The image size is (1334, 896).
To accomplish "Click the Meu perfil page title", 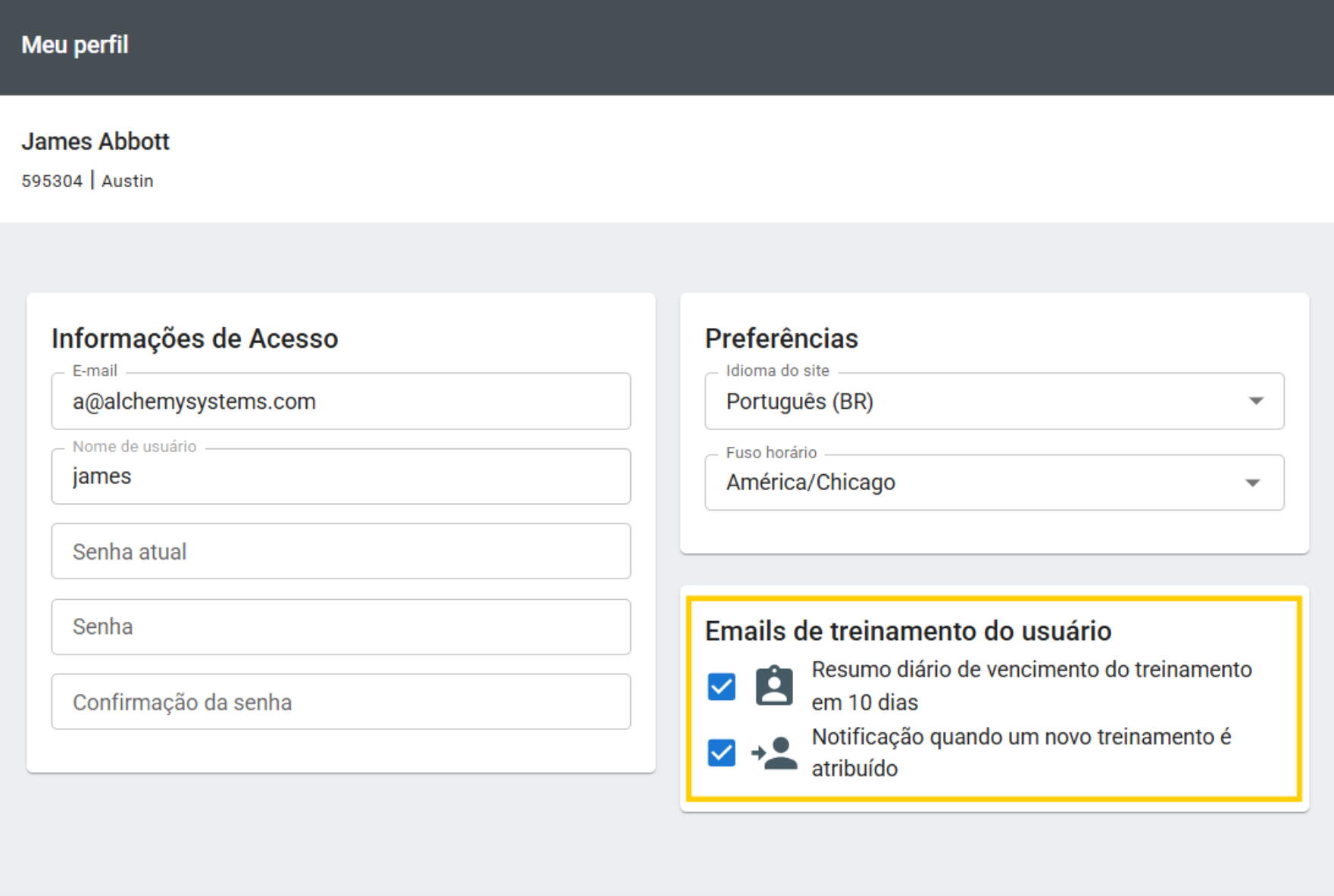I will [x=75, y=45].
